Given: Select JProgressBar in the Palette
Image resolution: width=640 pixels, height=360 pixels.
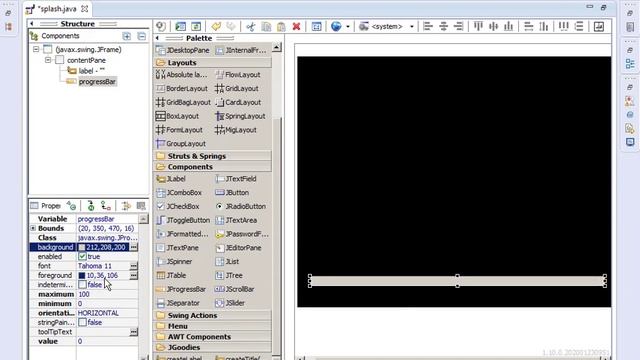Looking at the screenshot, I should coord(181,289).
